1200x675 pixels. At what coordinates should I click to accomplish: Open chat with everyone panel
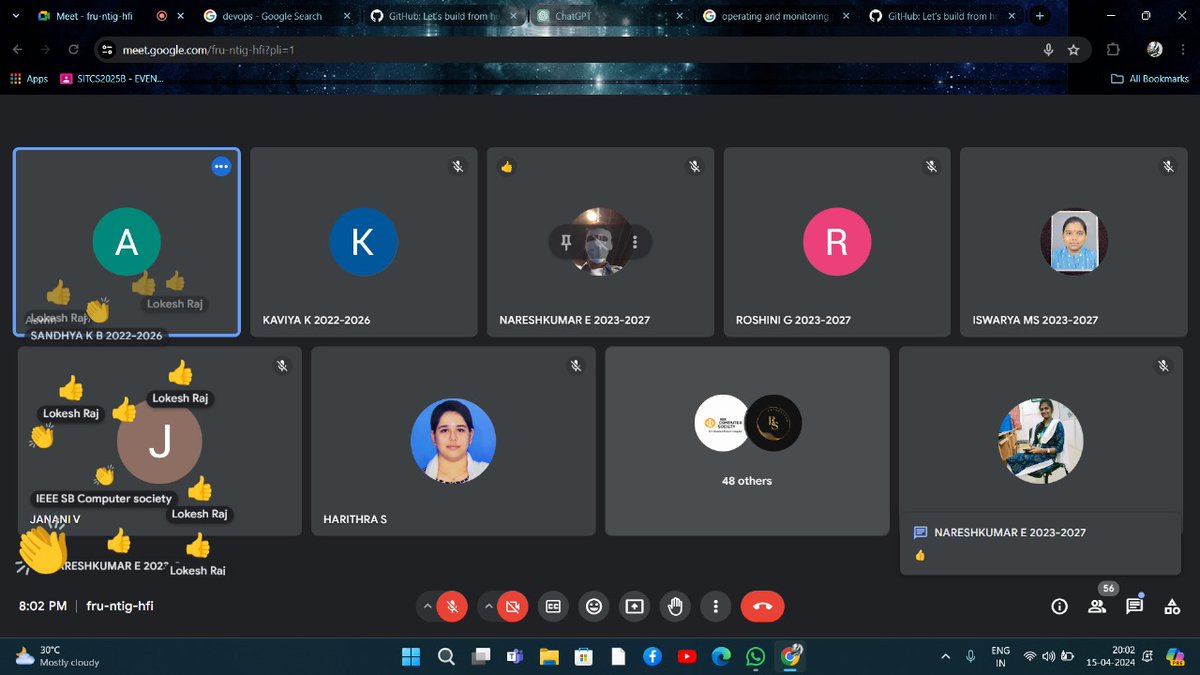pyautogui.click(x=1134, y=606)
